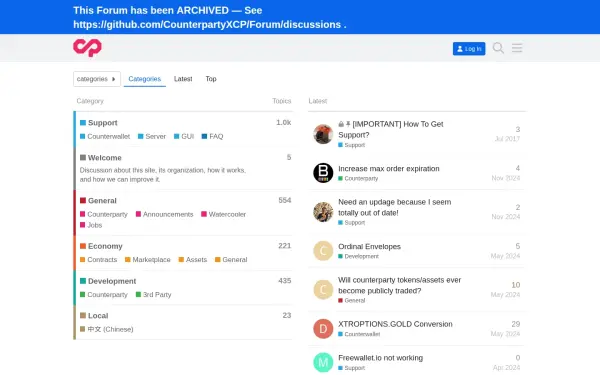600x375 pixels.
Task: Open the counterparty tokens publicly traded topic
Action: [x=399, y=285]
